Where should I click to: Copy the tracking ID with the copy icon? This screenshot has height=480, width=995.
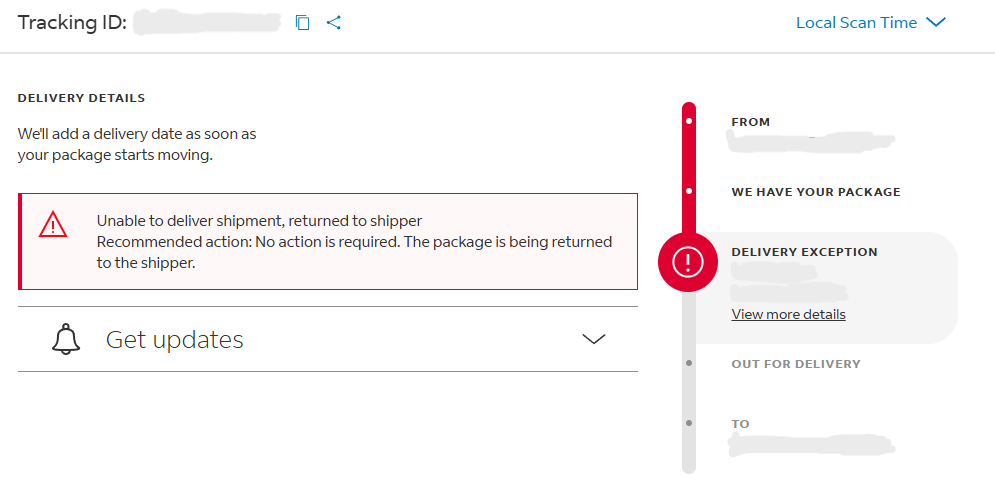click(303, 23)
